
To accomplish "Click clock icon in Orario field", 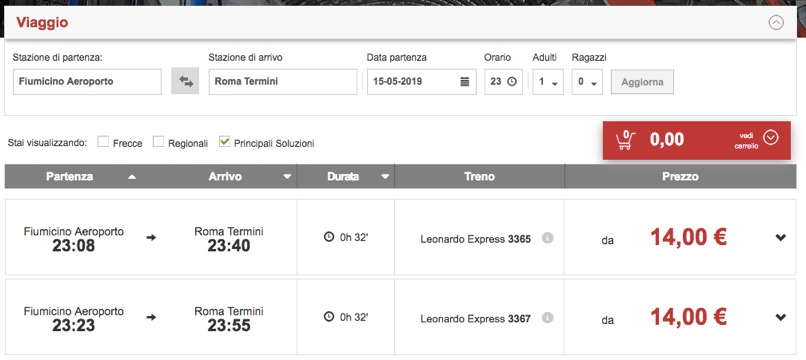I will tap(511, 81).
